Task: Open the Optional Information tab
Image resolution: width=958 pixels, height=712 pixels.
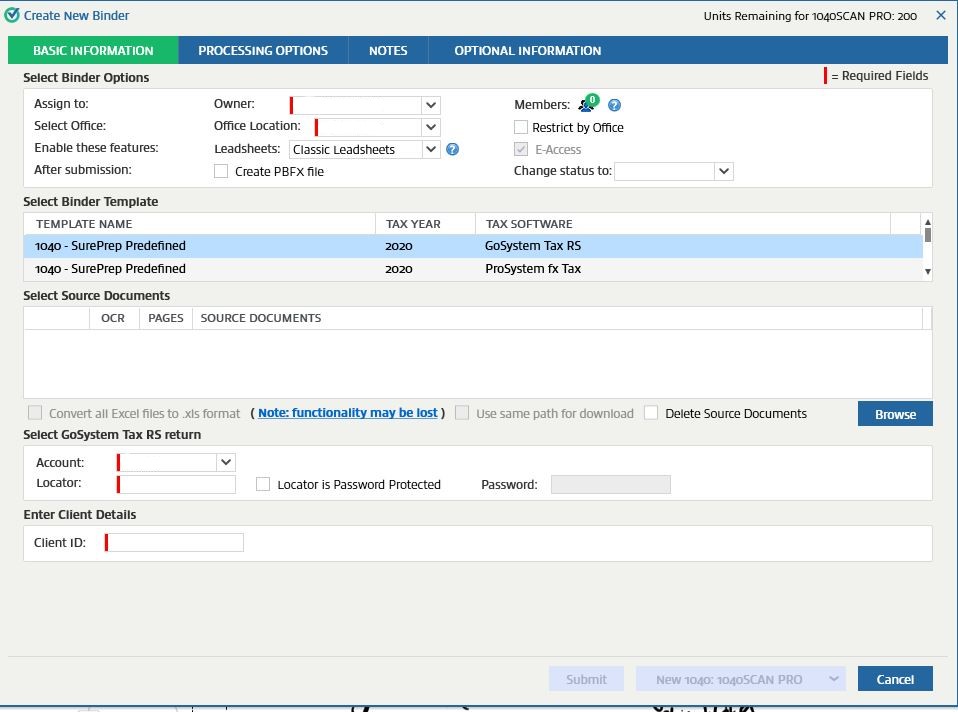Action: click(x=528, y=51)
